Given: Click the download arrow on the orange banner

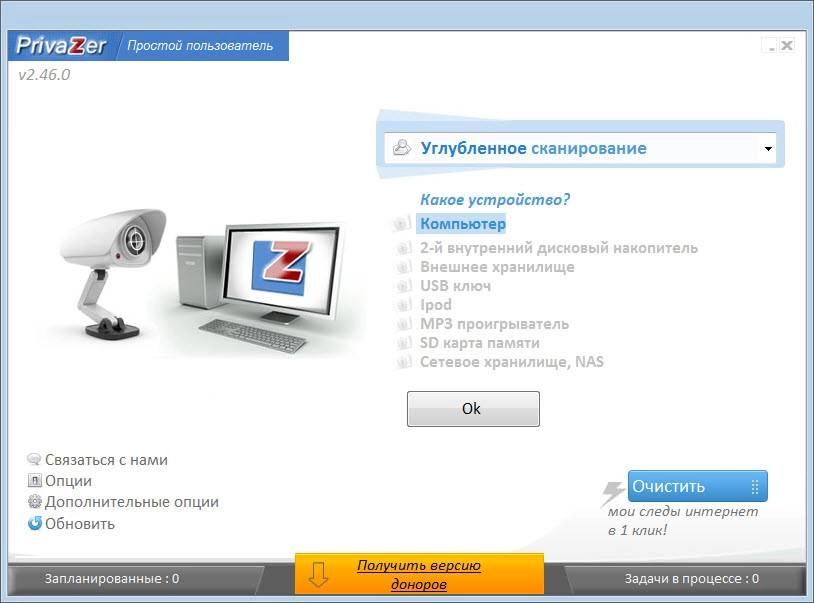Looking at the screenshot, I should pos(318,574).
